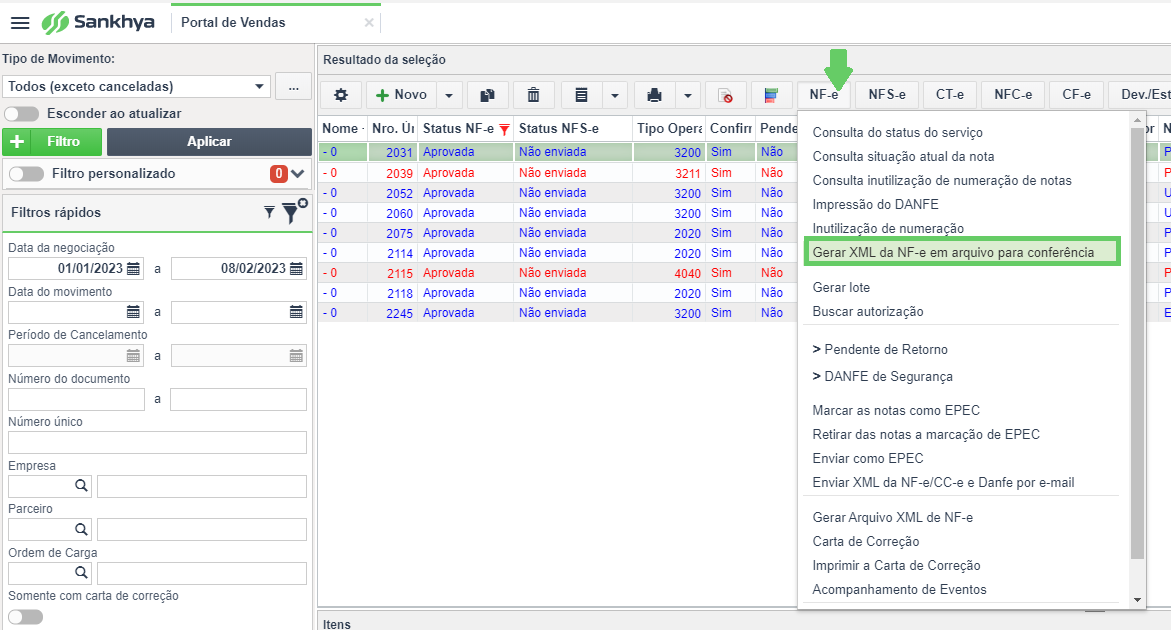Screen dimensions: 1171x630
Task: Click the list view icon
Action: (581, 95)
